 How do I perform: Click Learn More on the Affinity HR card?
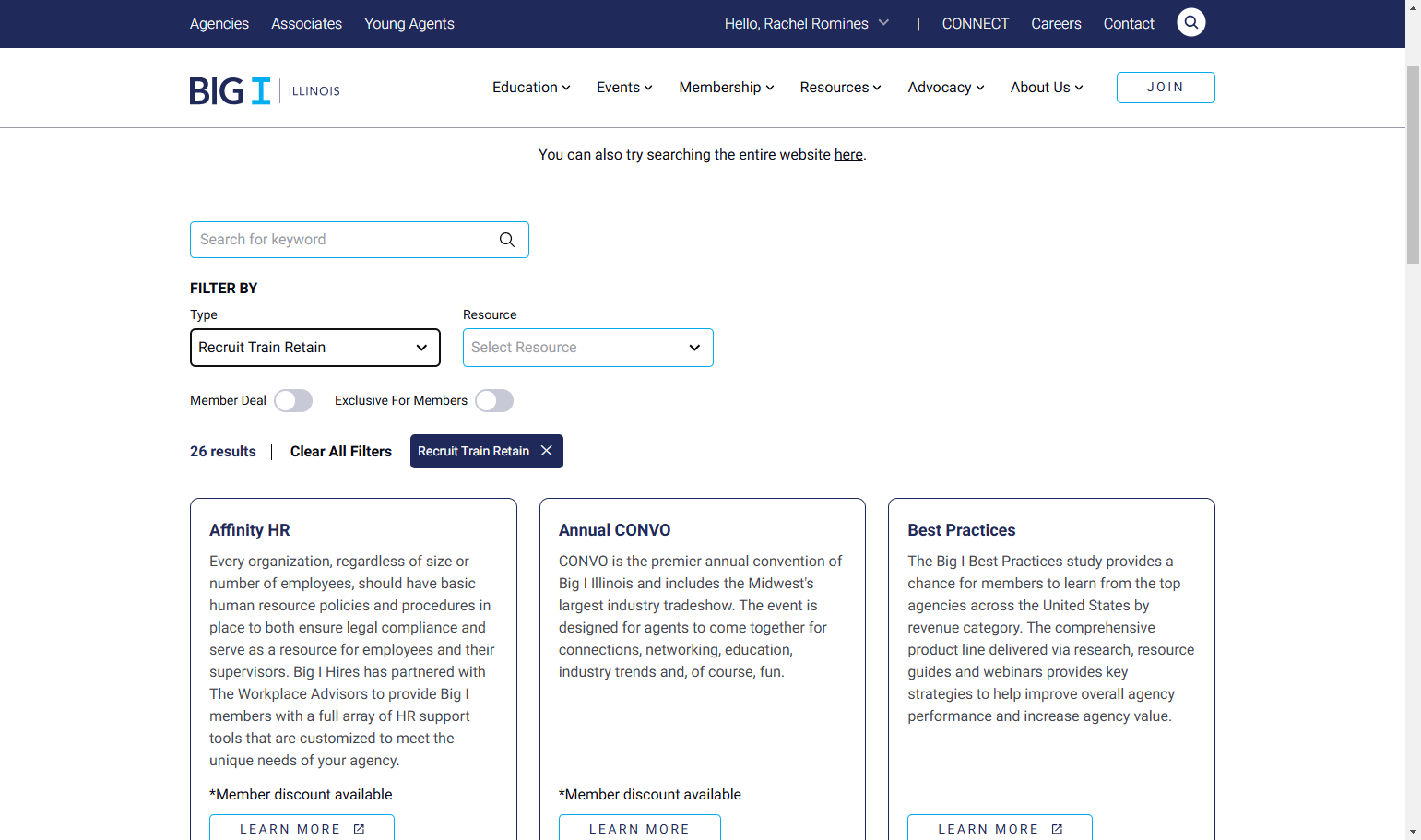tap(302, 827)
